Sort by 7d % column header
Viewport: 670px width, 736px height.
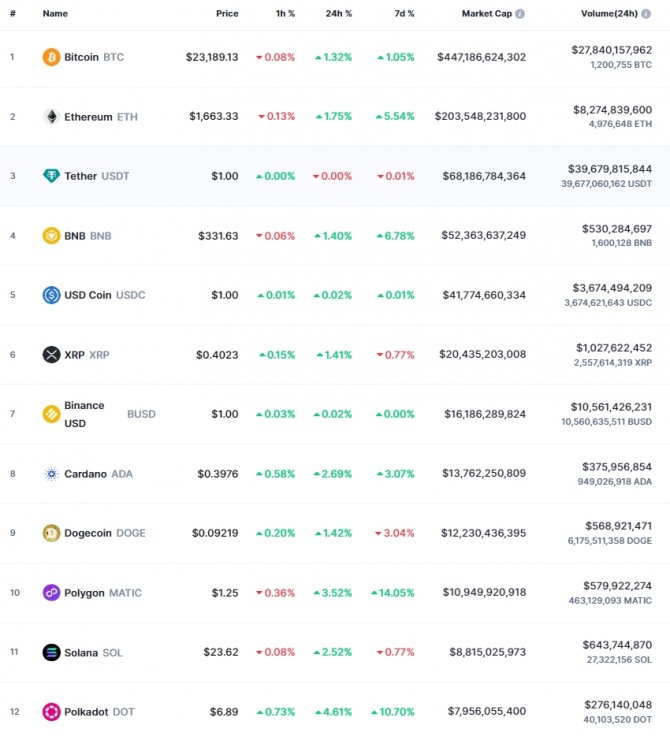point(404,14)
